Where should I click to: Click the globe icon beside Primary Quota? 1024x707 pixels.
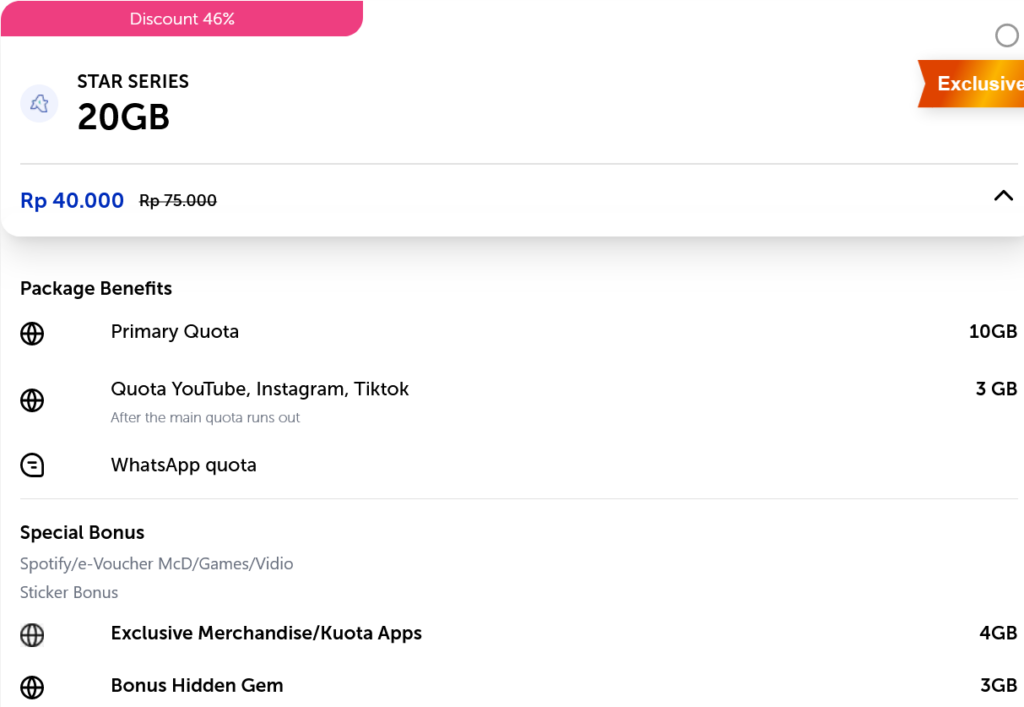pos(32,333)
